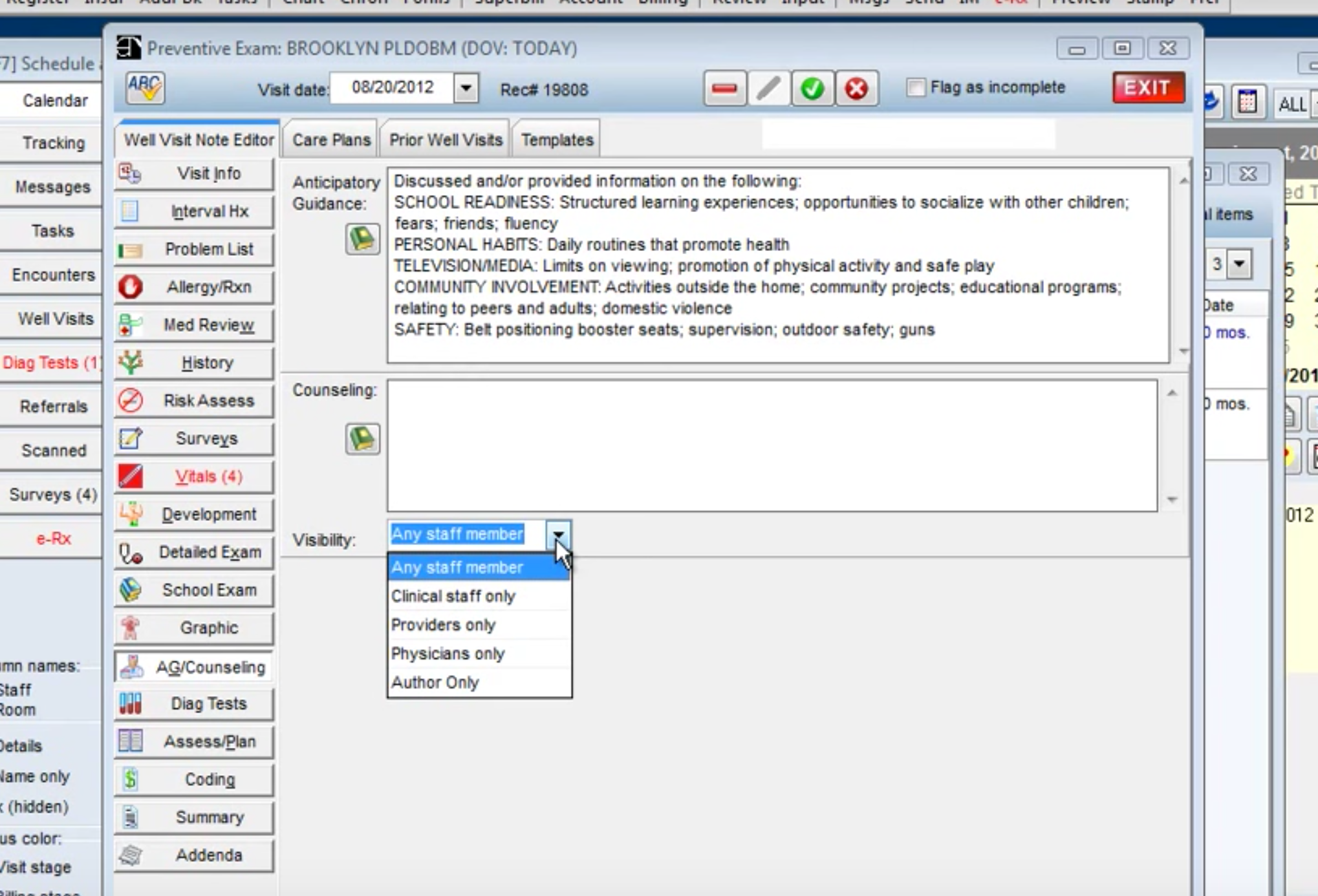Click the green checkmark save icon
The width and height of the screenshot is (1318, 896).
(812, 88)
